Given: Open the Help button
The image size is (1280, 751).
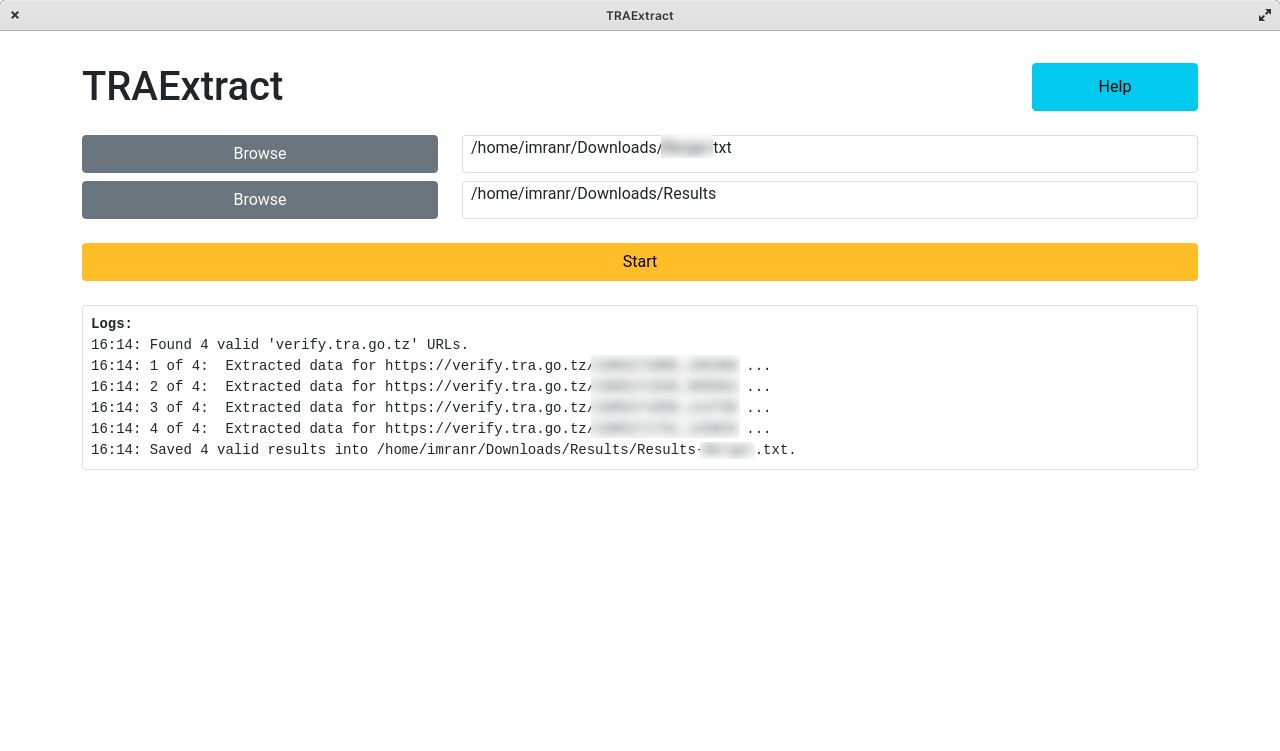Looking at the screenshot, I should [x=1114, y=87].
